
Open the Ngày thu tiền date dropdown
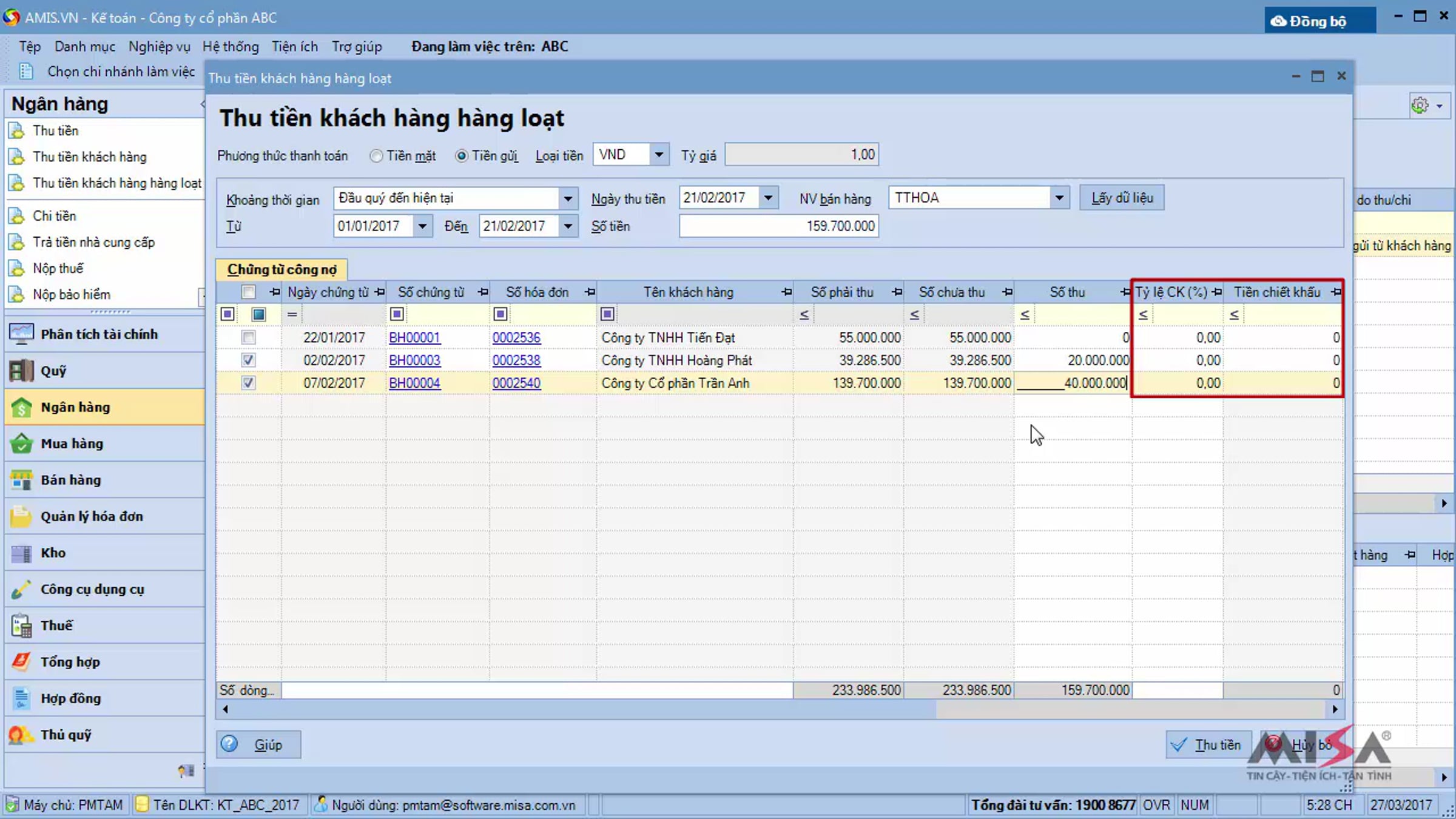pyautogui.click(x=768, y=198)
